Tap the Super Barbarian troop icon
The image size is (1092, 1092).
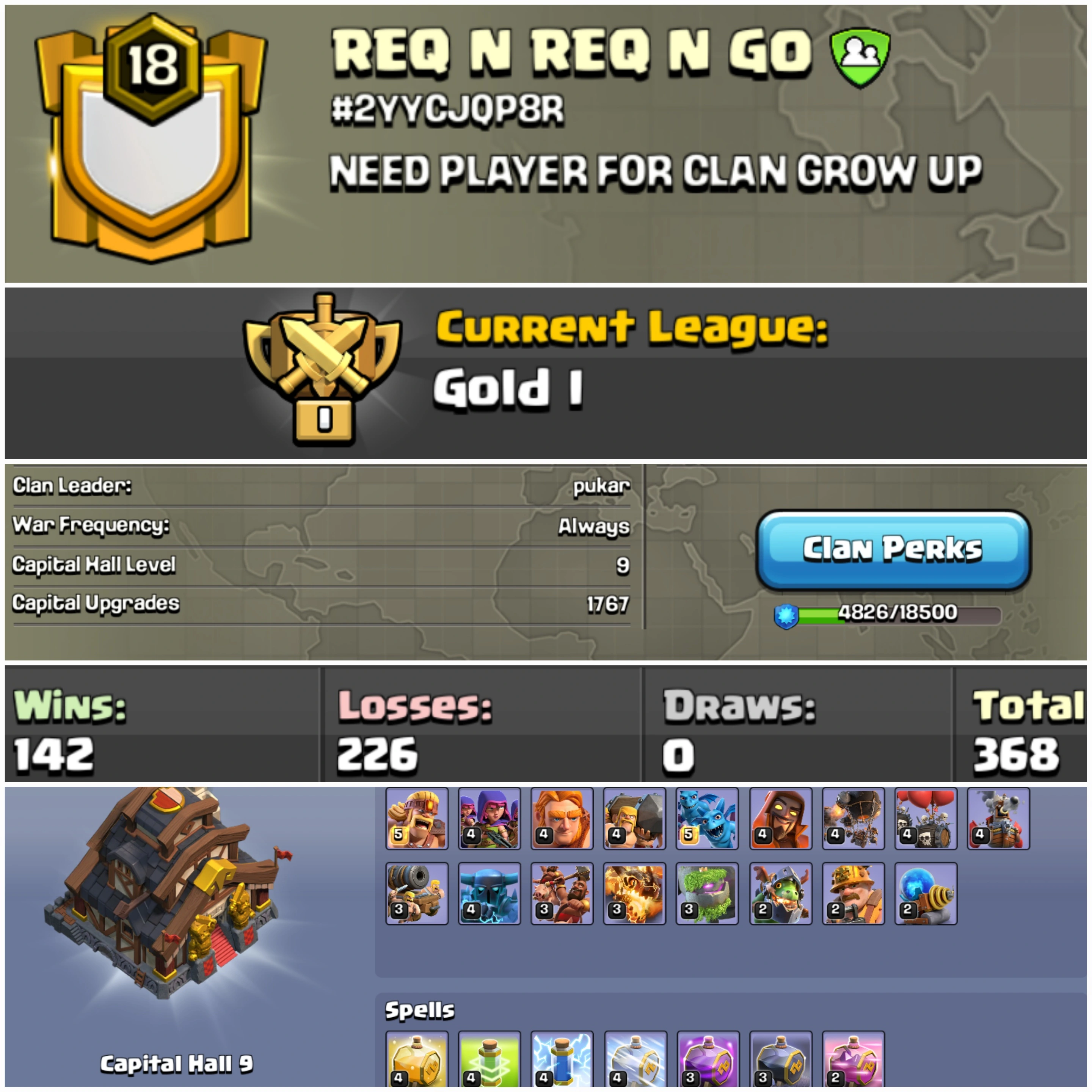click(417, 819)
